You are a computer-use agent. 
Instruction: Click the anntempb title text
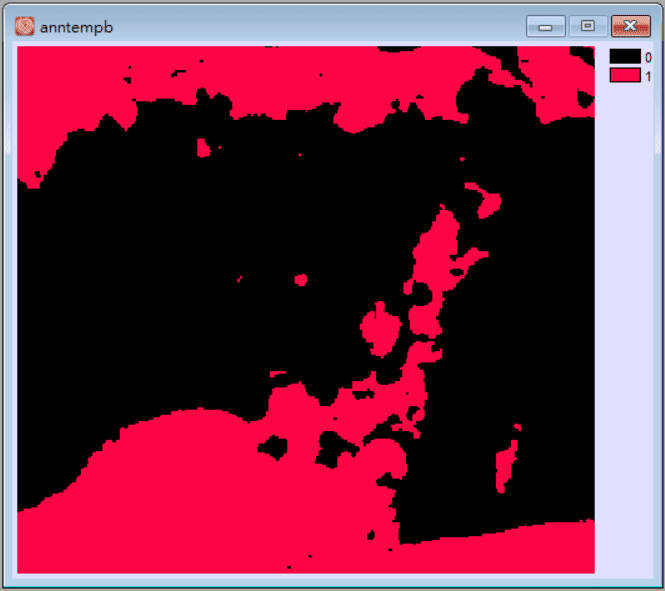pos(76,28)
